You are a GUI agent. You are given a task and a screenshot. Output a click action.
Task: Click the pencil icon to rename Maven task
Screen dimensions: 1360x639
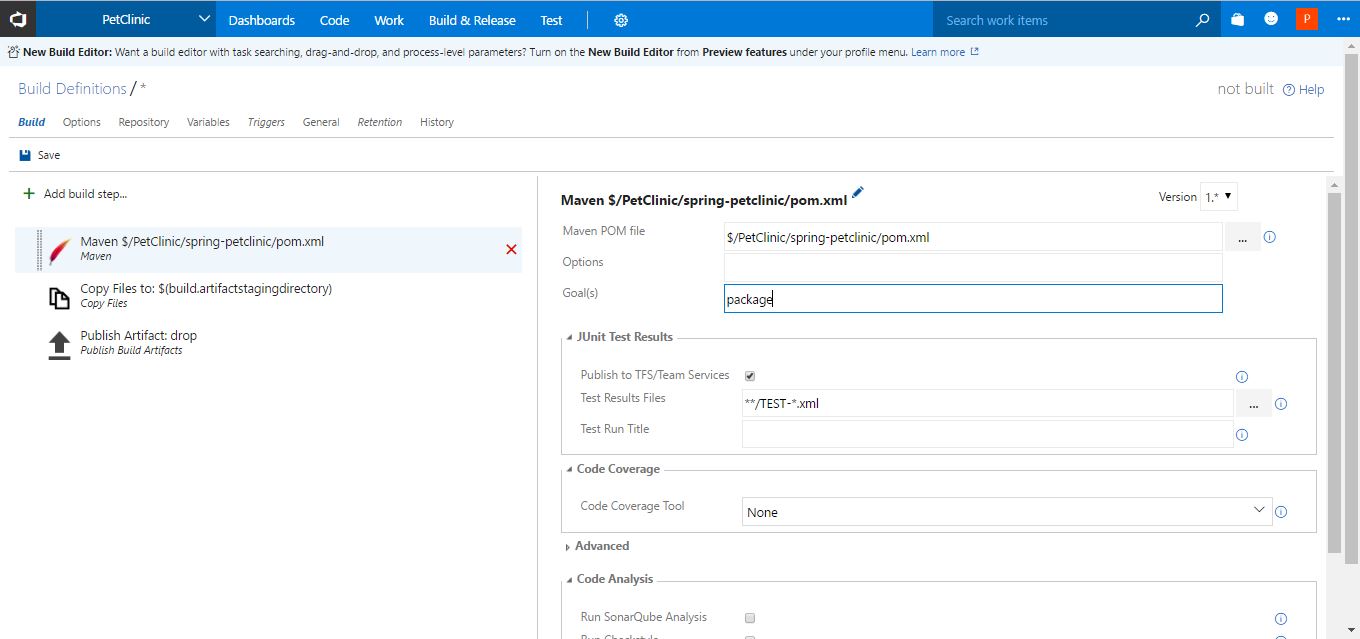pos(857,193)
